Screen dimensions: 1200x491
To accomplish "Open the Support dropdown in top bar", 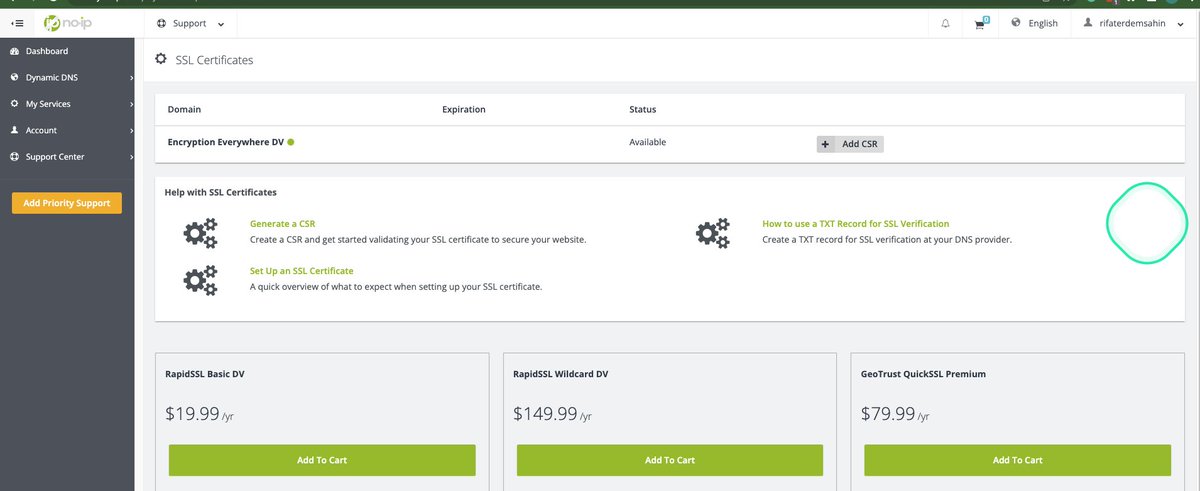I will pos(191,23).
